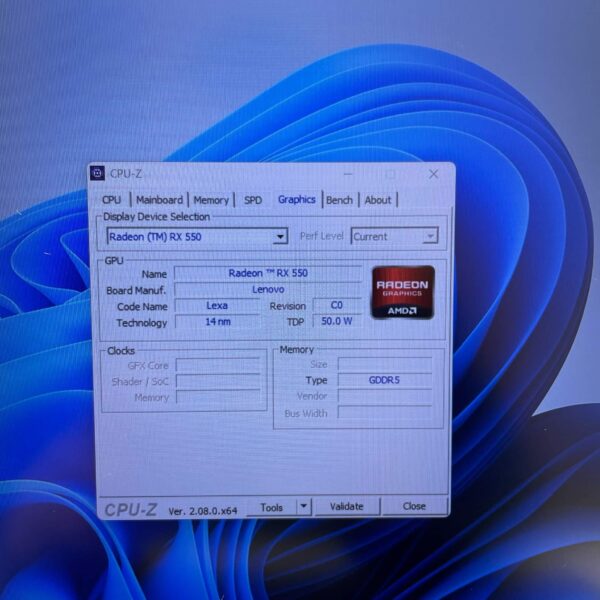
Task: Open the Mainboard tab
Action: pyautogui.click(x=159, y=200)
